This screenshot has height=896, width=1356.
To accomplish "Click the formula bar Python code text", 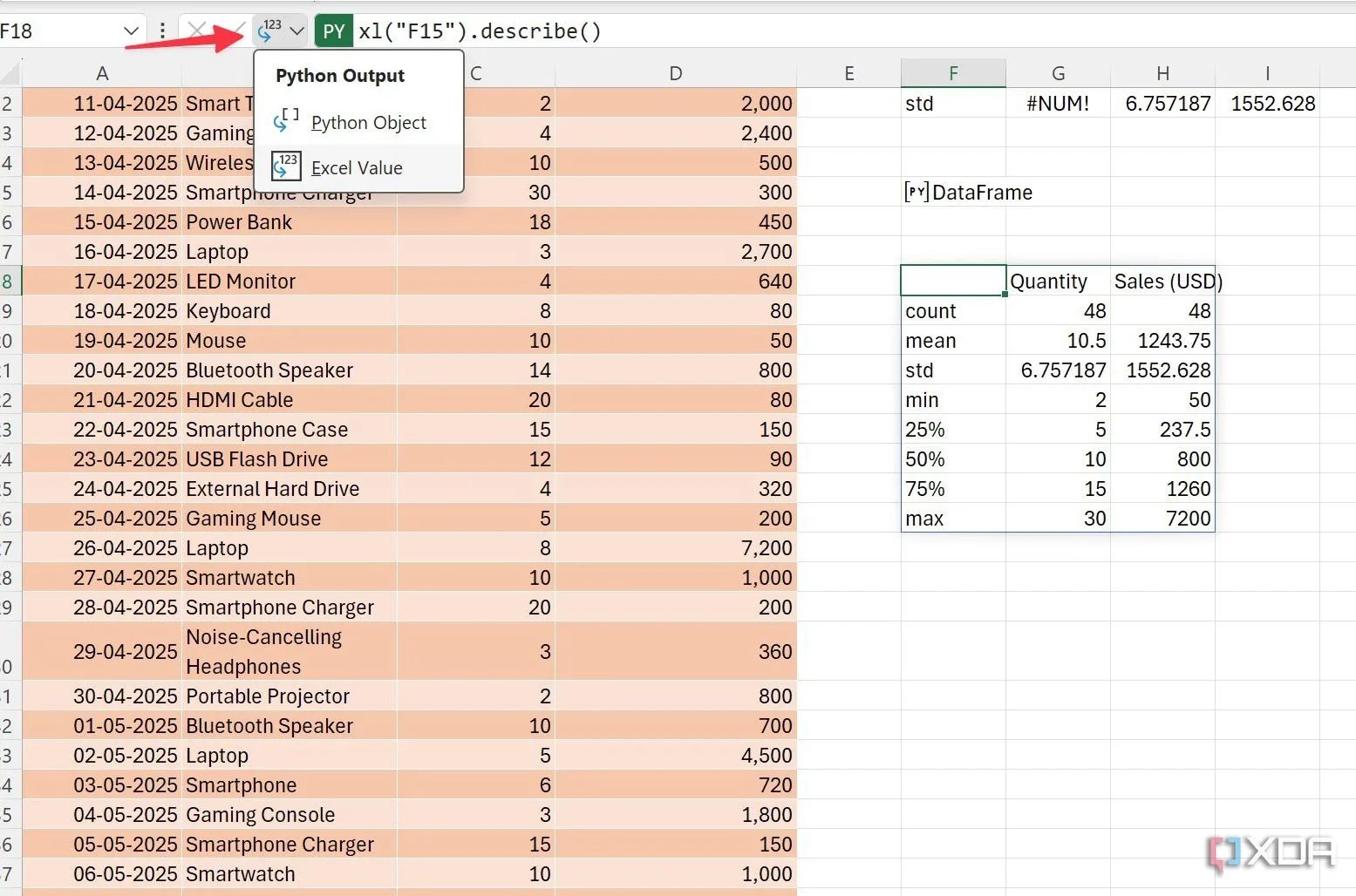I will point(480,31).
